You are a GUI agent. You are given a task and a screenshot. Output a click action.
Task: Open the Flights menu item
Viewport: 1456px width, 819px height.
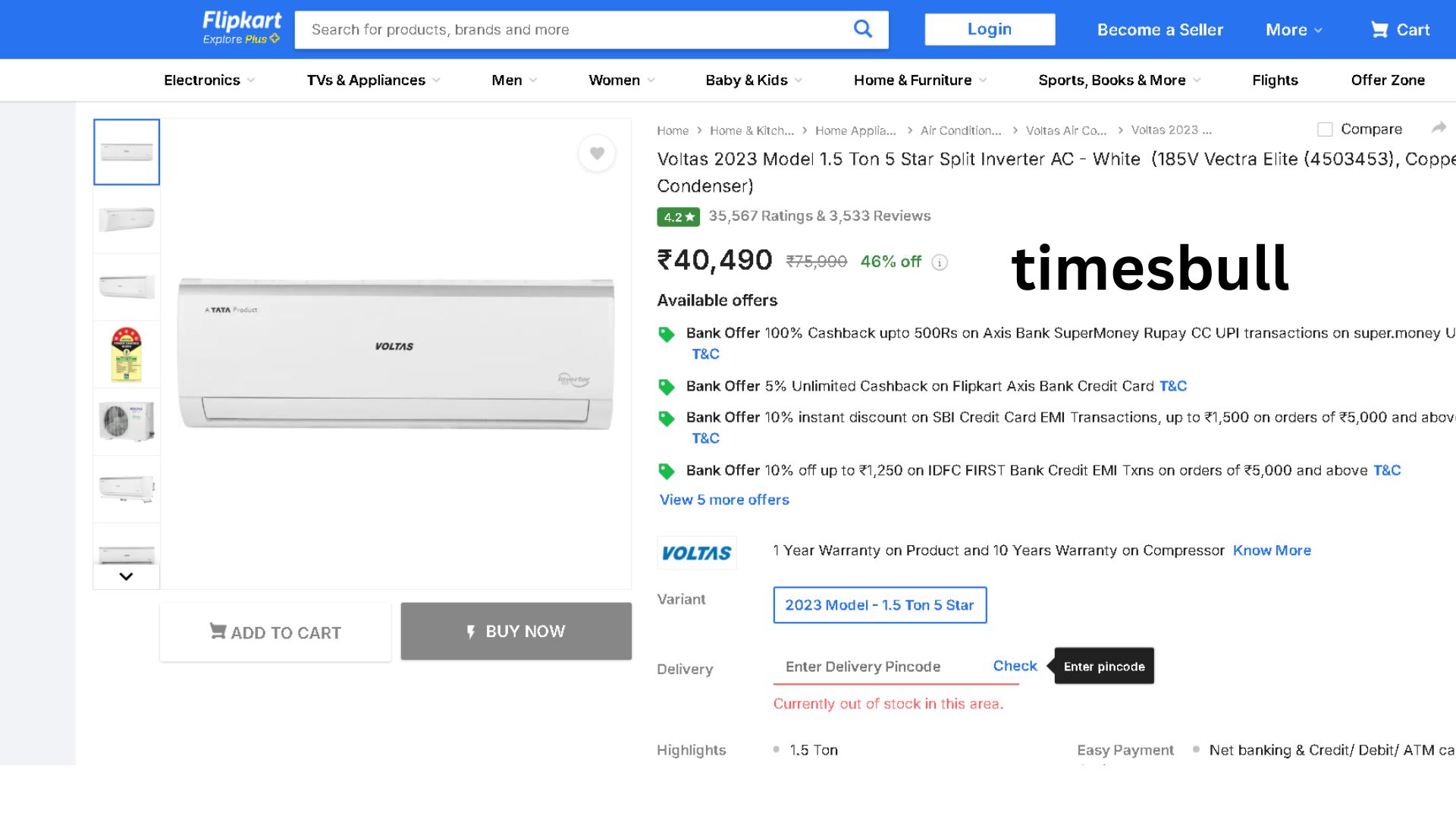pos(1275,80)
